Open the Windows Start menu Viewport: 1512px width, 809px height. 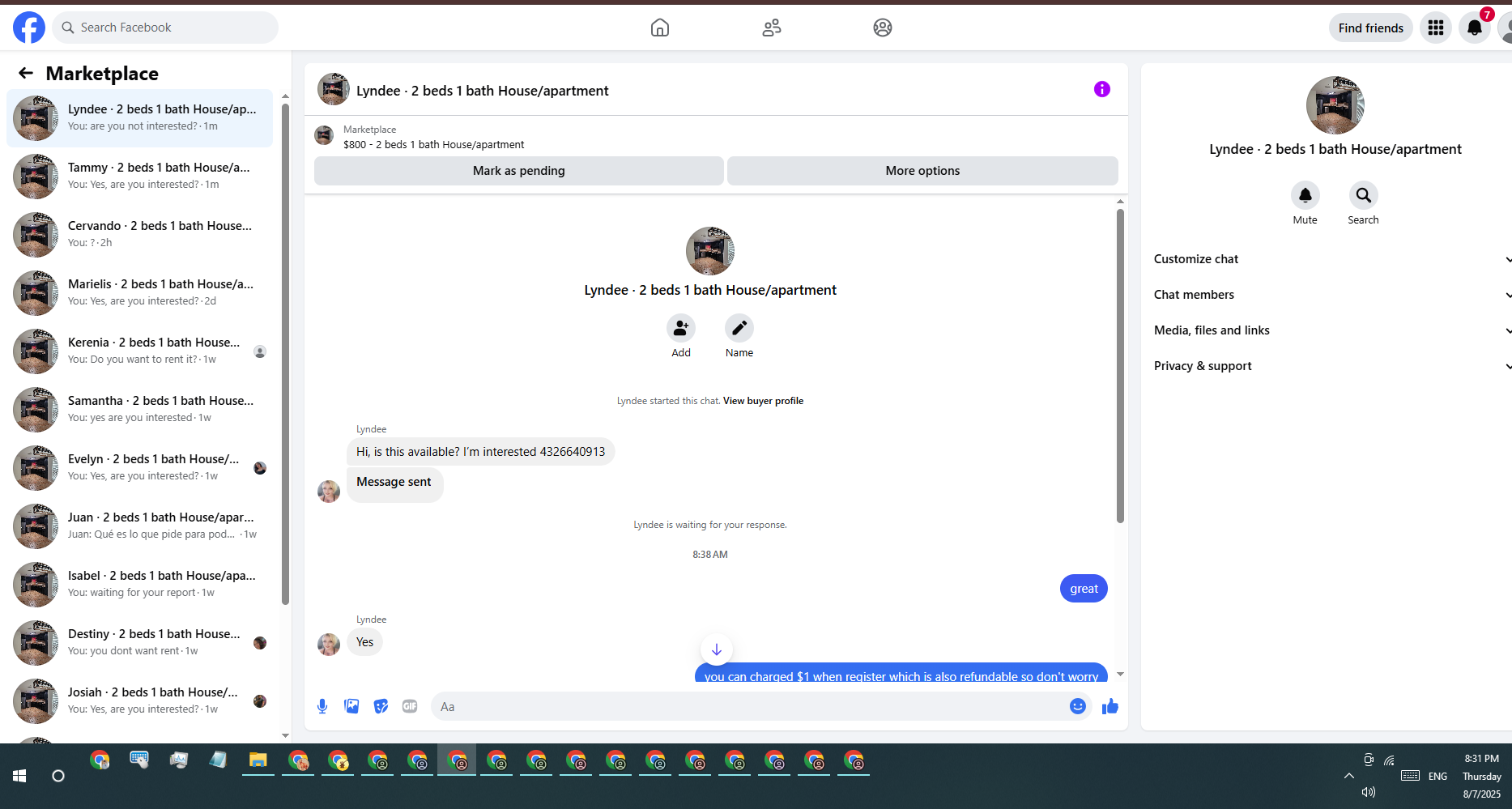coord(19,776)
